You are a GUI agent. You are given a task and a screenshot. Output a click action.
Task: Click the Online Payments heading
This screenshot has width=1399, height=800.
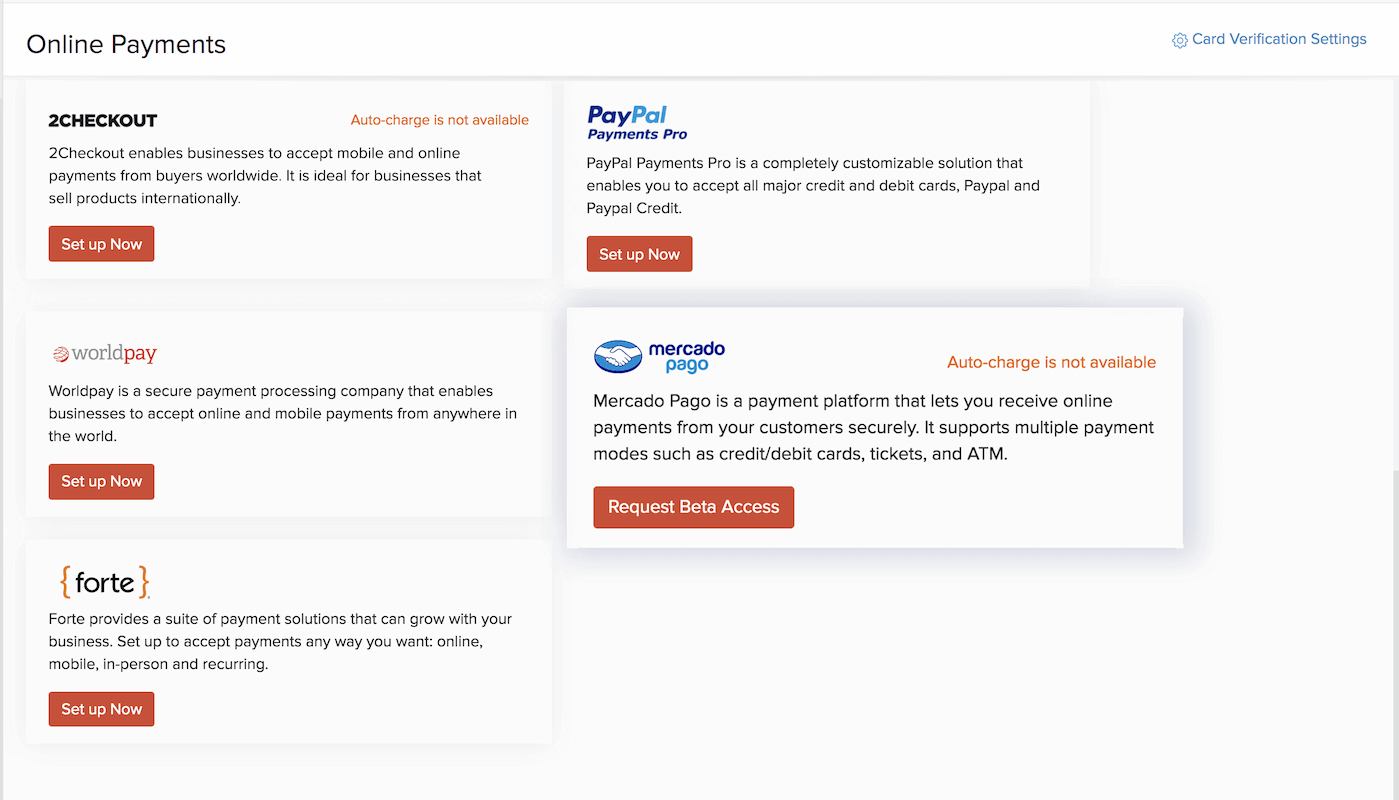coord(125,44)
